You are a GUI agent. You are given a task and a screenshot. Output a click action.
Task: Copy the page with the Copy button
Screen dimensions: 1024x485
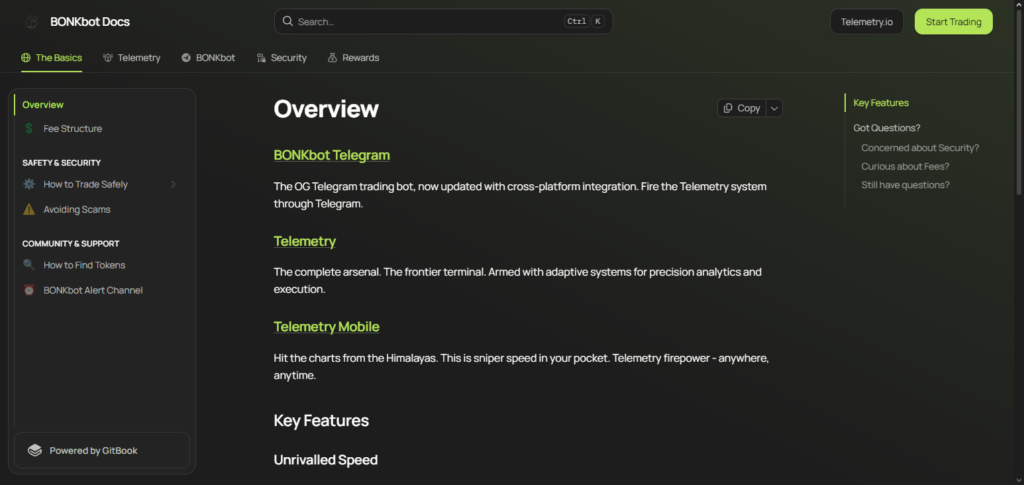(741, 108)
